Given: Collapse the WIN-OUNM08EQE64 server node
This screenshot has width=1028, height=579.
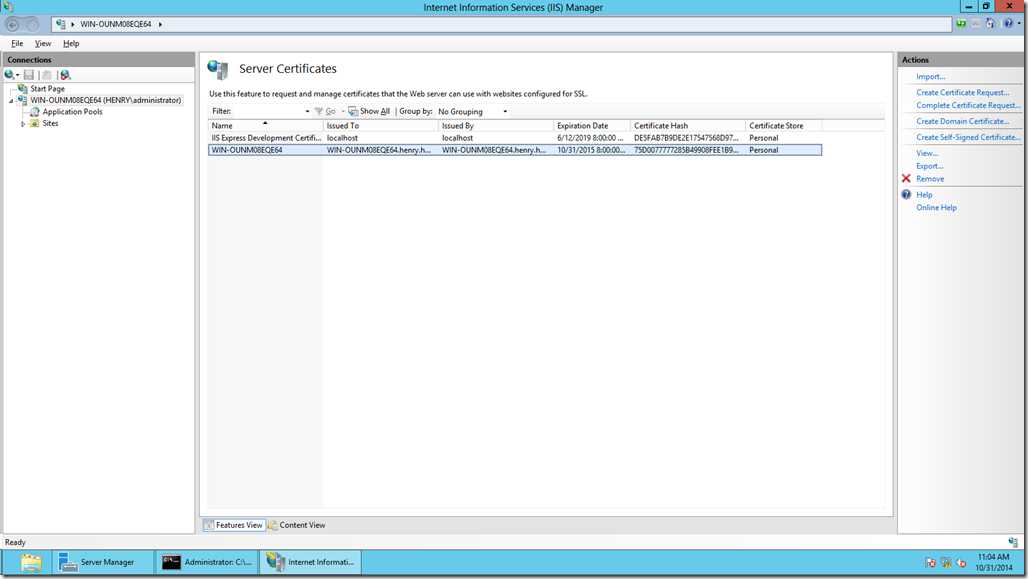Looking at the screenshot, I should point(11,101).
